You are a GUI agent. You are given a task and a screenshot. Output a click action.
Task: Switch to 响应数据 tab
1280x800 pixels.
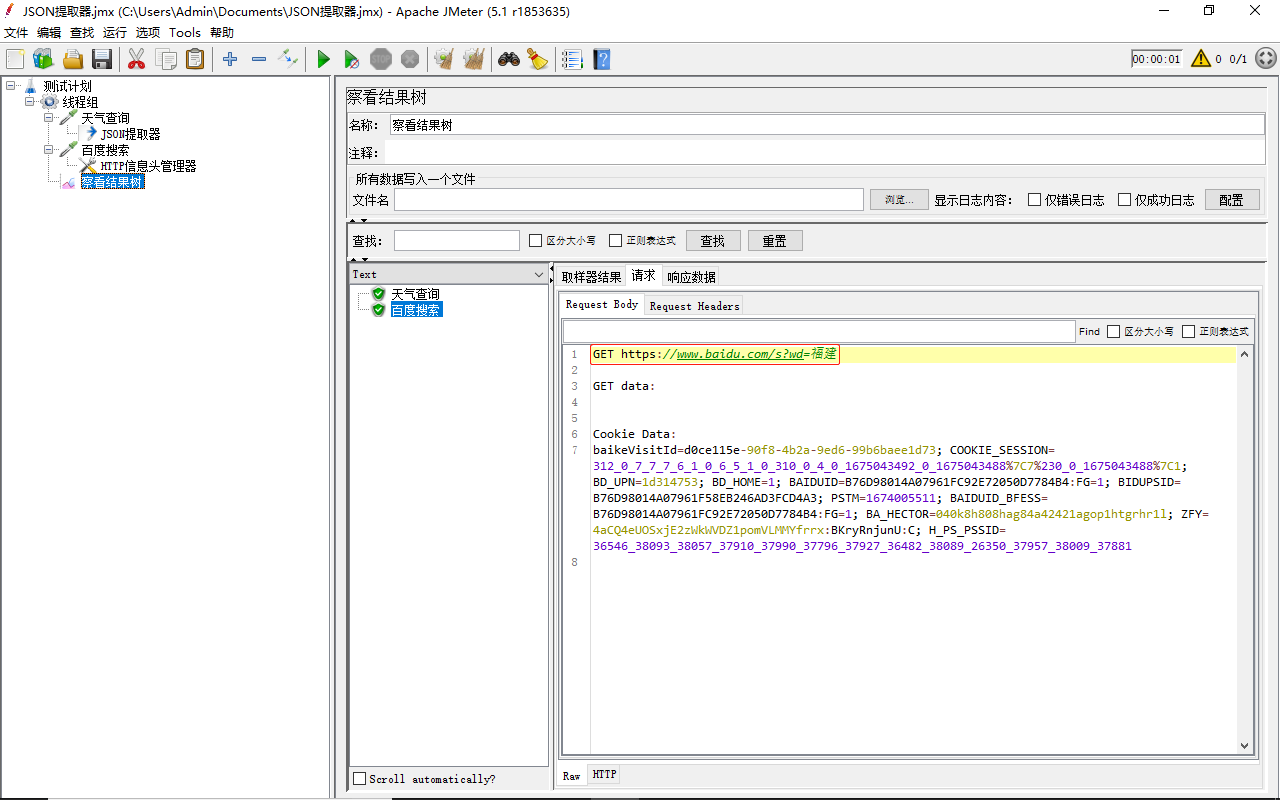(691, 277)
